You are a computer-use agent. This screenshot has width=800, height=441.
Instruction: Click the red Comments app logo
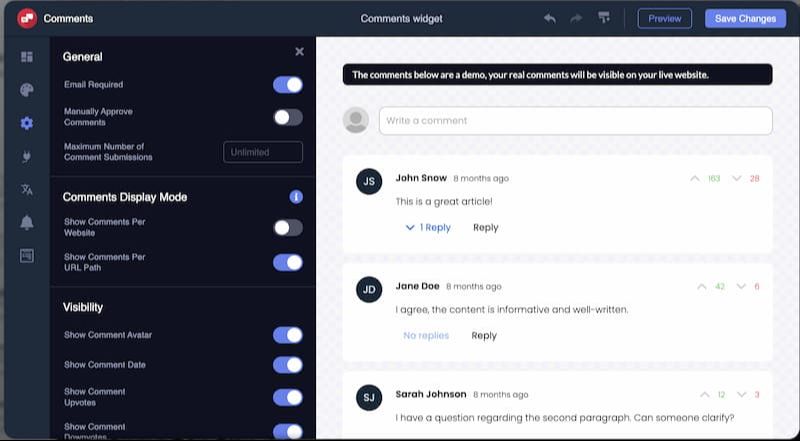(x=27, y=19)
